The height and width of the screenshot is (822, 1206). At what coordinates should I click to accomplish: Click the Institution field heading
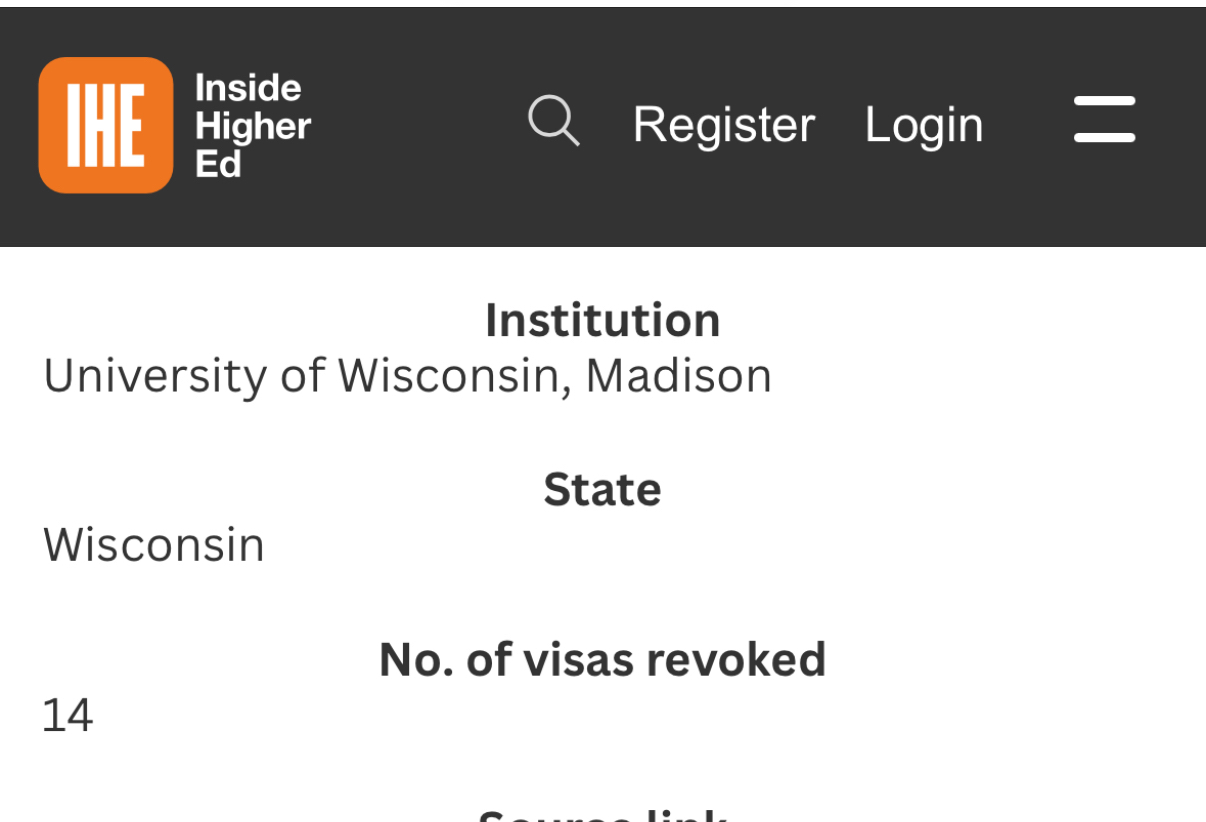(602, 320)
